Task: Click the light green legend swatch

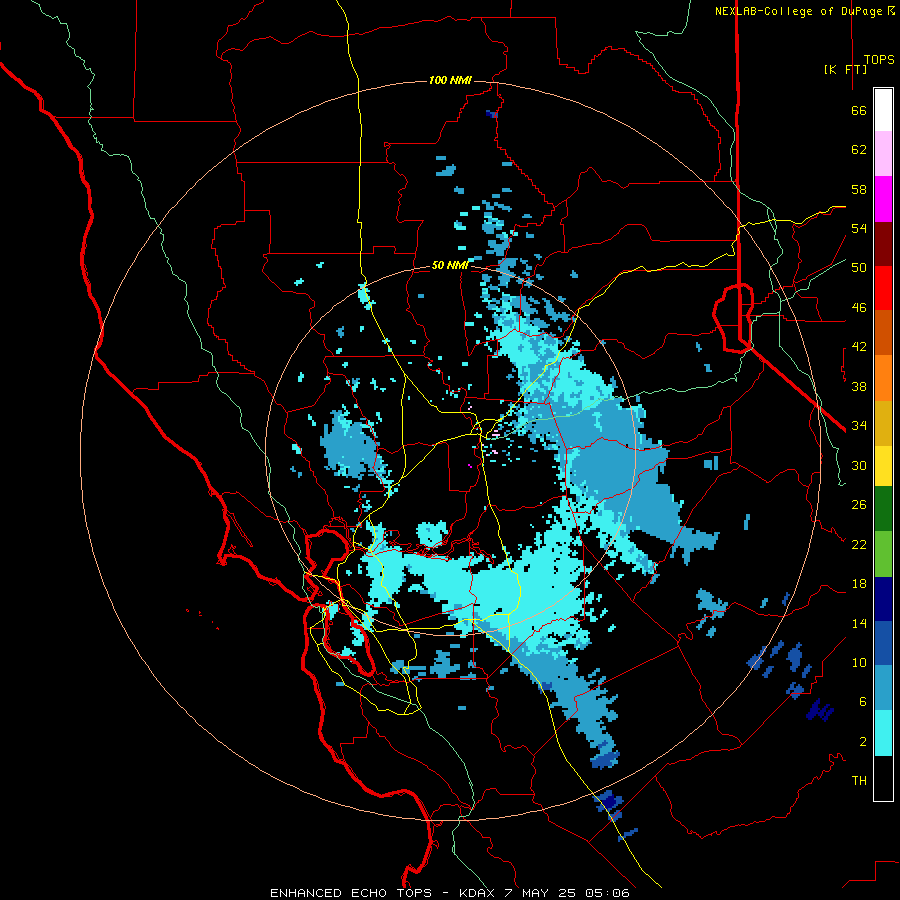Action: 883,554
